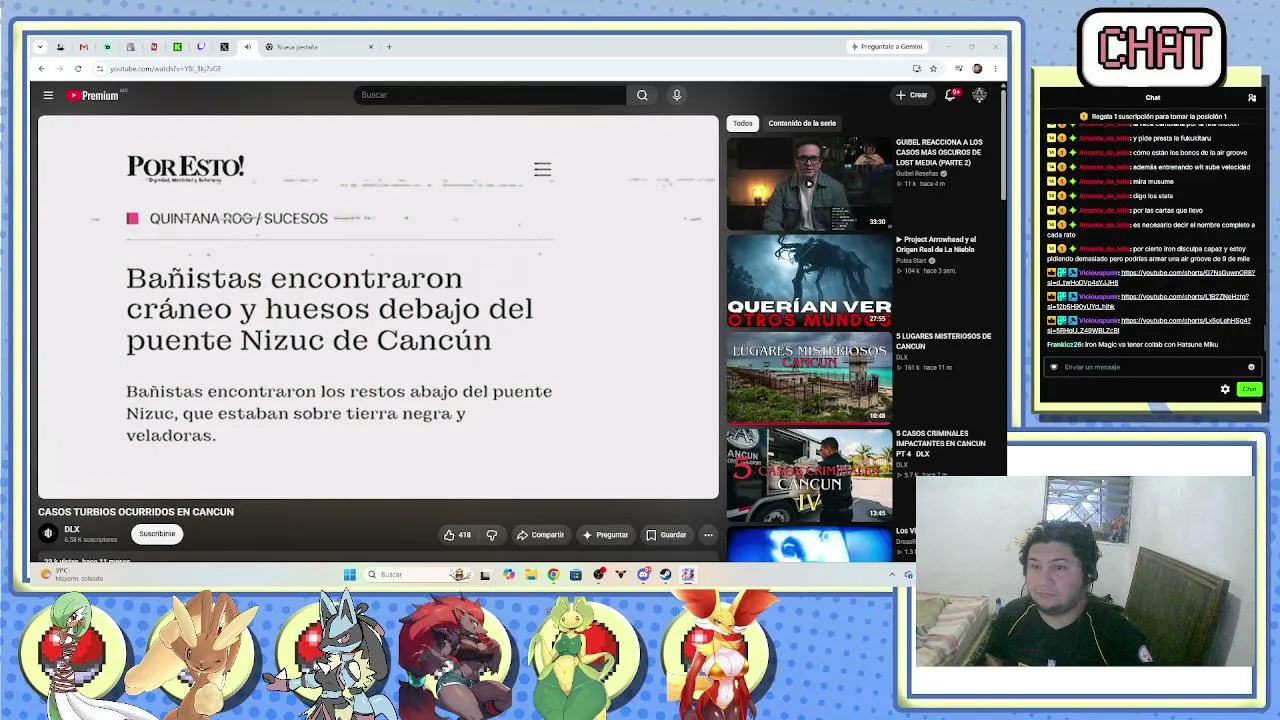The width and height of the screenshot is (1280, 720).
Task: Go to YouTube Premium home logo
Action: tap(93, 95)
